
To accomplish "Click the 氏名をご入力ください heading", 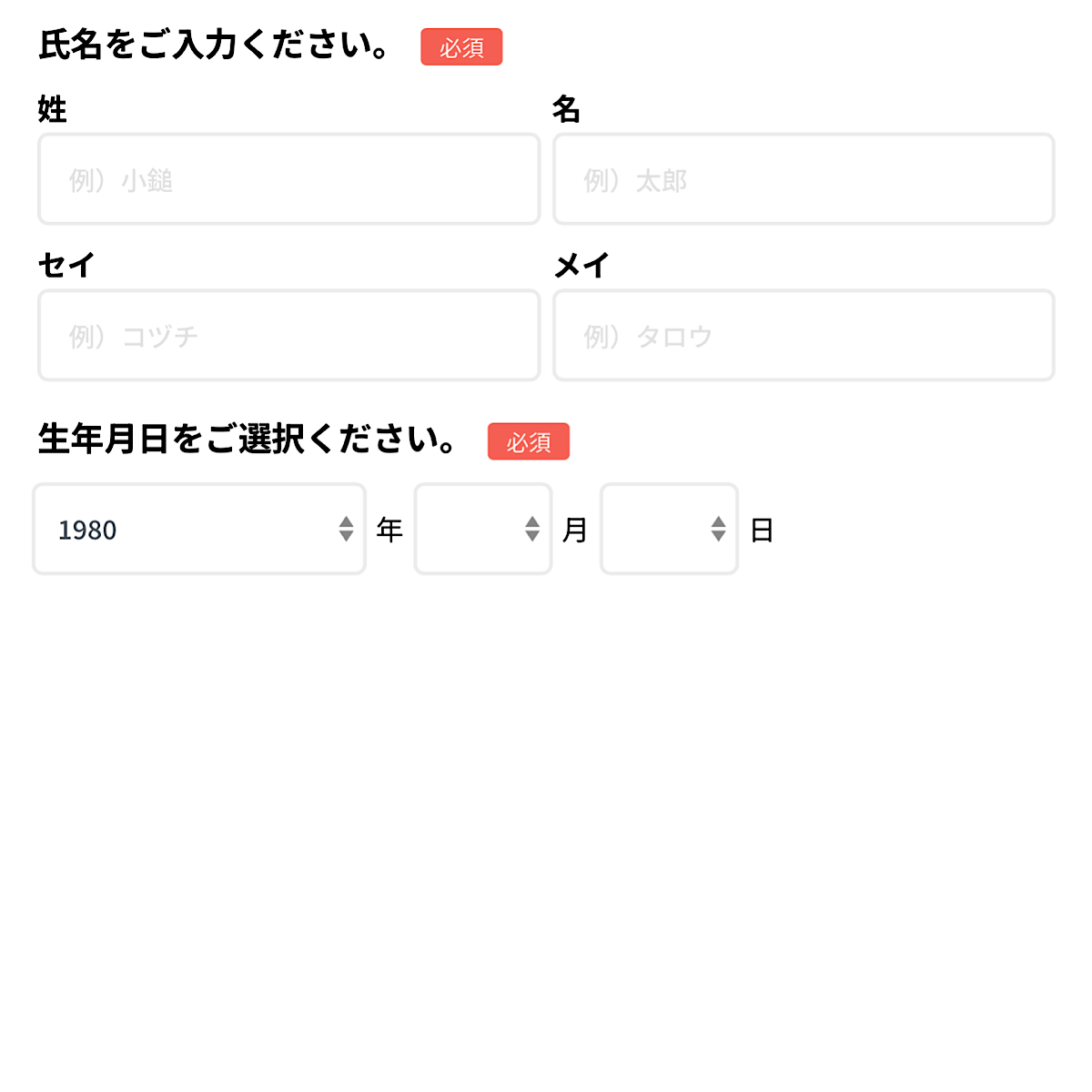I will 215,45.
